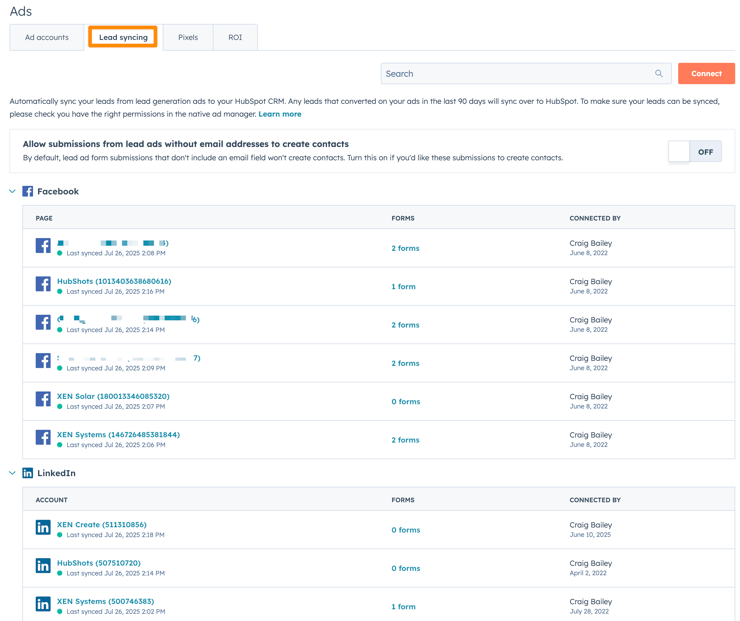Open the blurred Facebook page link synced 2:09 PM
The image size is (740, 621).
pyautogui.click(x=129, y=358)
